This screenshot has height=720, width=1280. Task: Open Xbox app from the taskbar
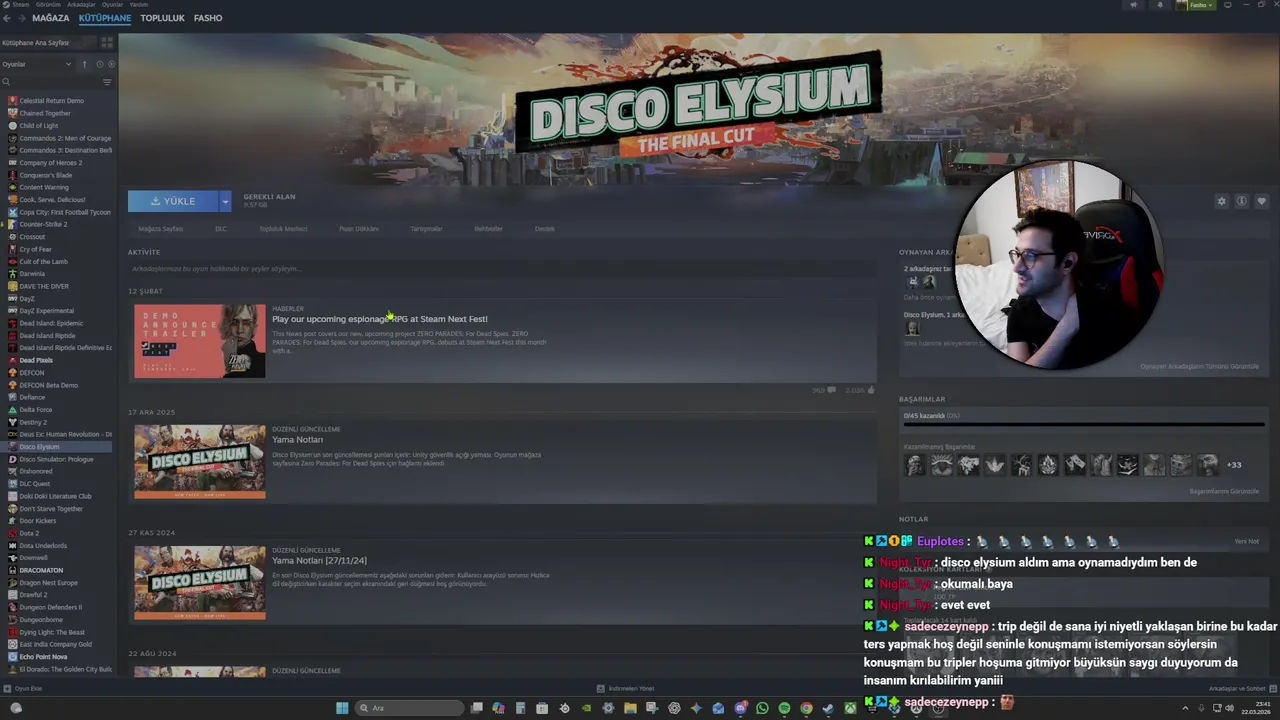(850, 708)
